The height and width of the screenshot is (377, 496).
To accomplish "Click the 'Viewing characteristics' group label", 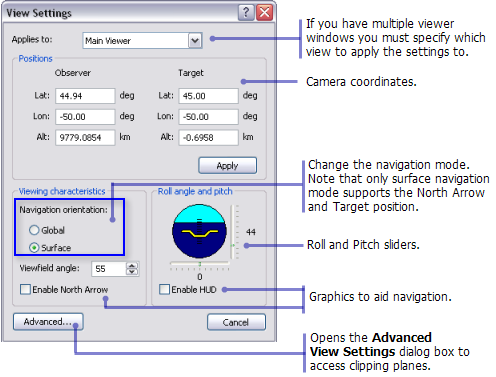I will pyautogui.click(x=62, y=191).
